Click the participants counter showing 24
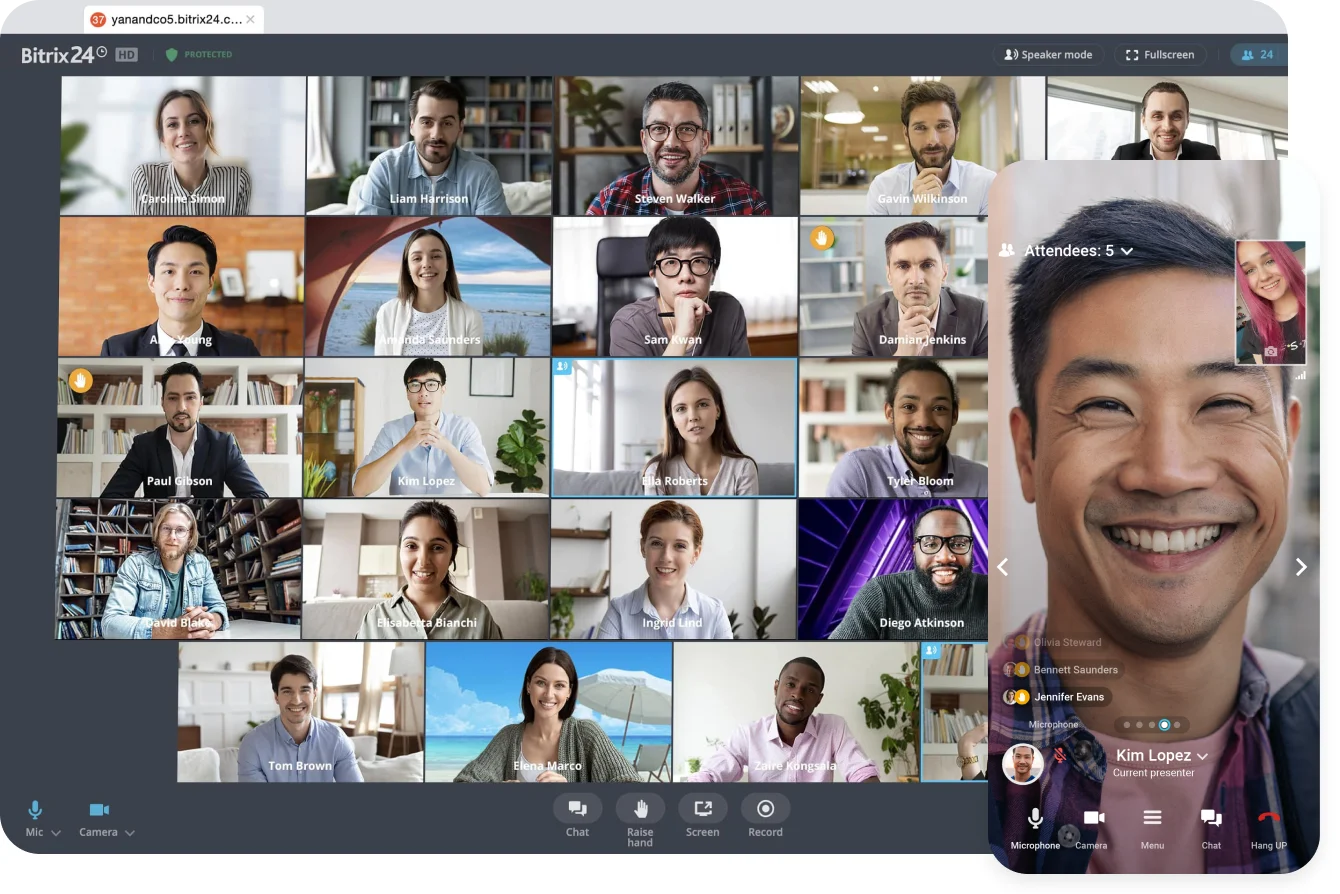The height and width of the screenshot is (894, 1340). point(1257,54)
